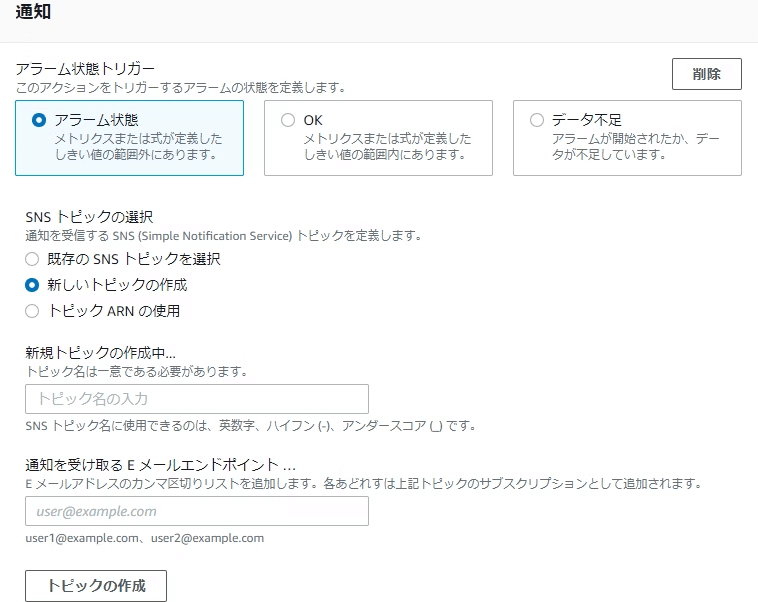The width and height of the screenshot is (758, 602).
Task: Click the 新規トピックの作成中... label
Action: coord(101,353)
